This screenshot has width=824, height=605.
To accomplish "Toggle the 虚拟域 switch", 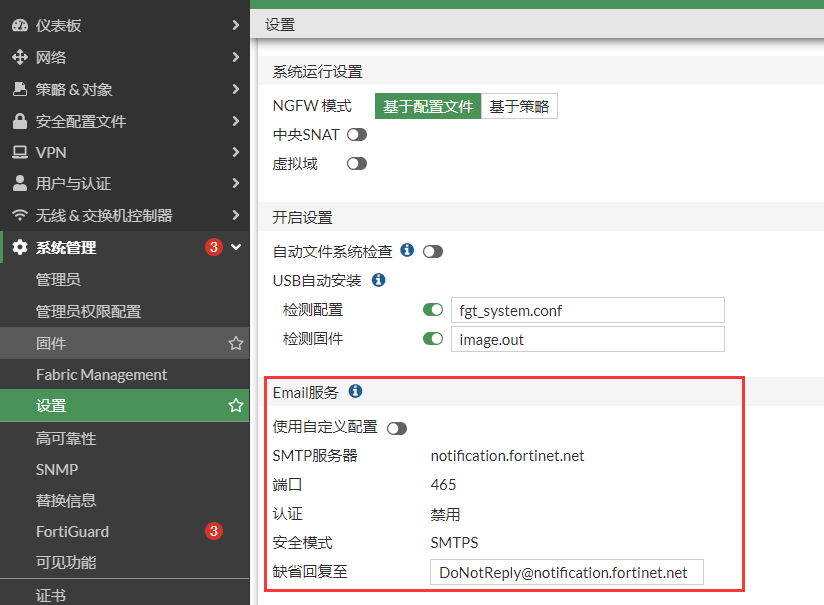I will (357, 163).
